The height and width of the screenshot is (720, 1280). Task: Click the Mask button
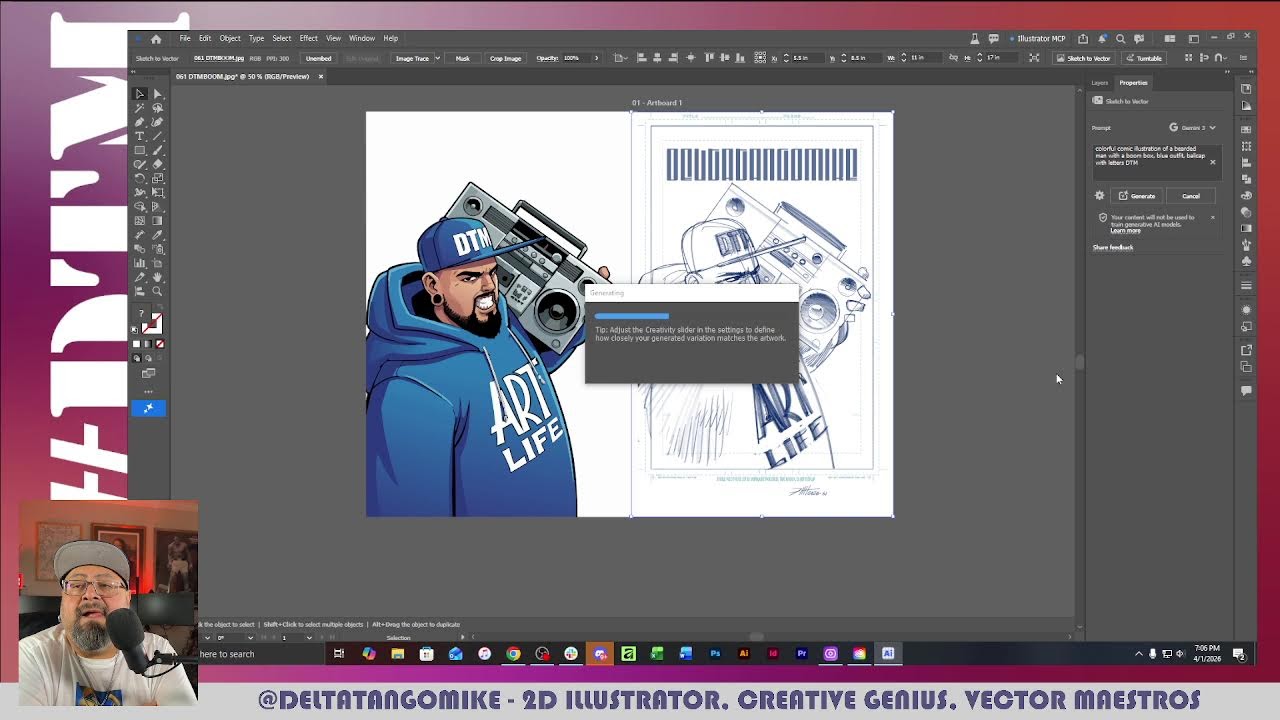[x=462, y=58]
